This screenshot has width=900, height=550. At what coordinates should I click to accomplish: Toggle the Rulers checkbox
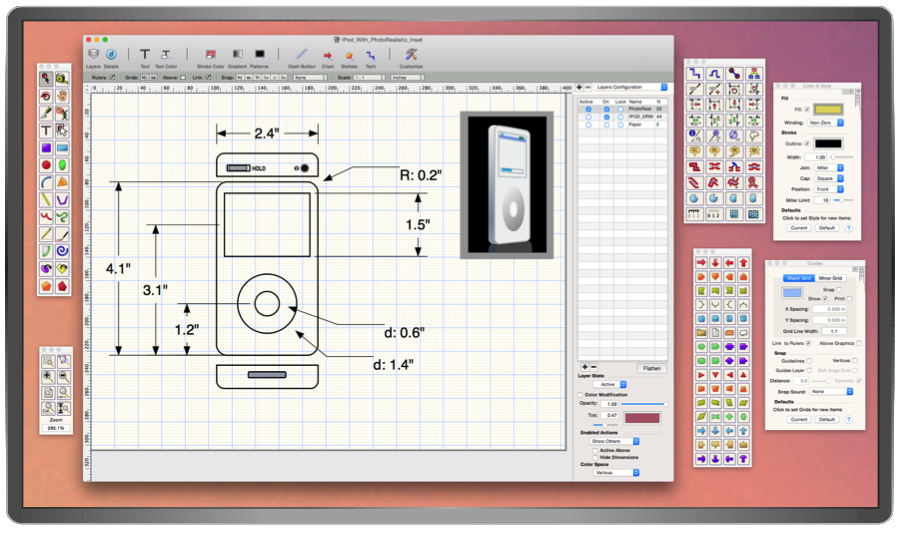point(112,77)
